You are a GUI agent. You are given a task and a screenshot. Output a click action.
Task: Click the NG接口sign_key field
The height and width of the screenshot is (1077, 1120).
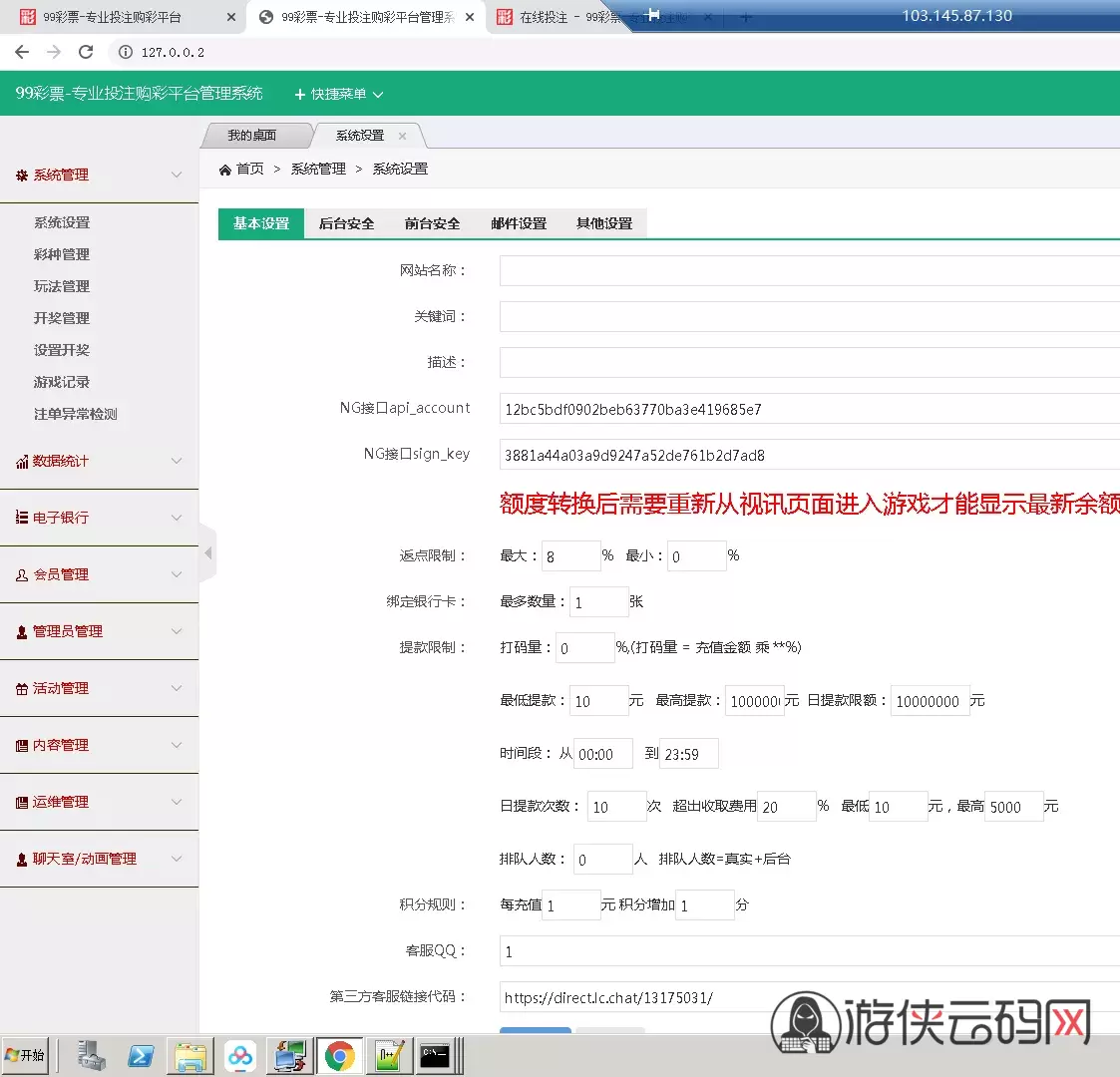809,455
